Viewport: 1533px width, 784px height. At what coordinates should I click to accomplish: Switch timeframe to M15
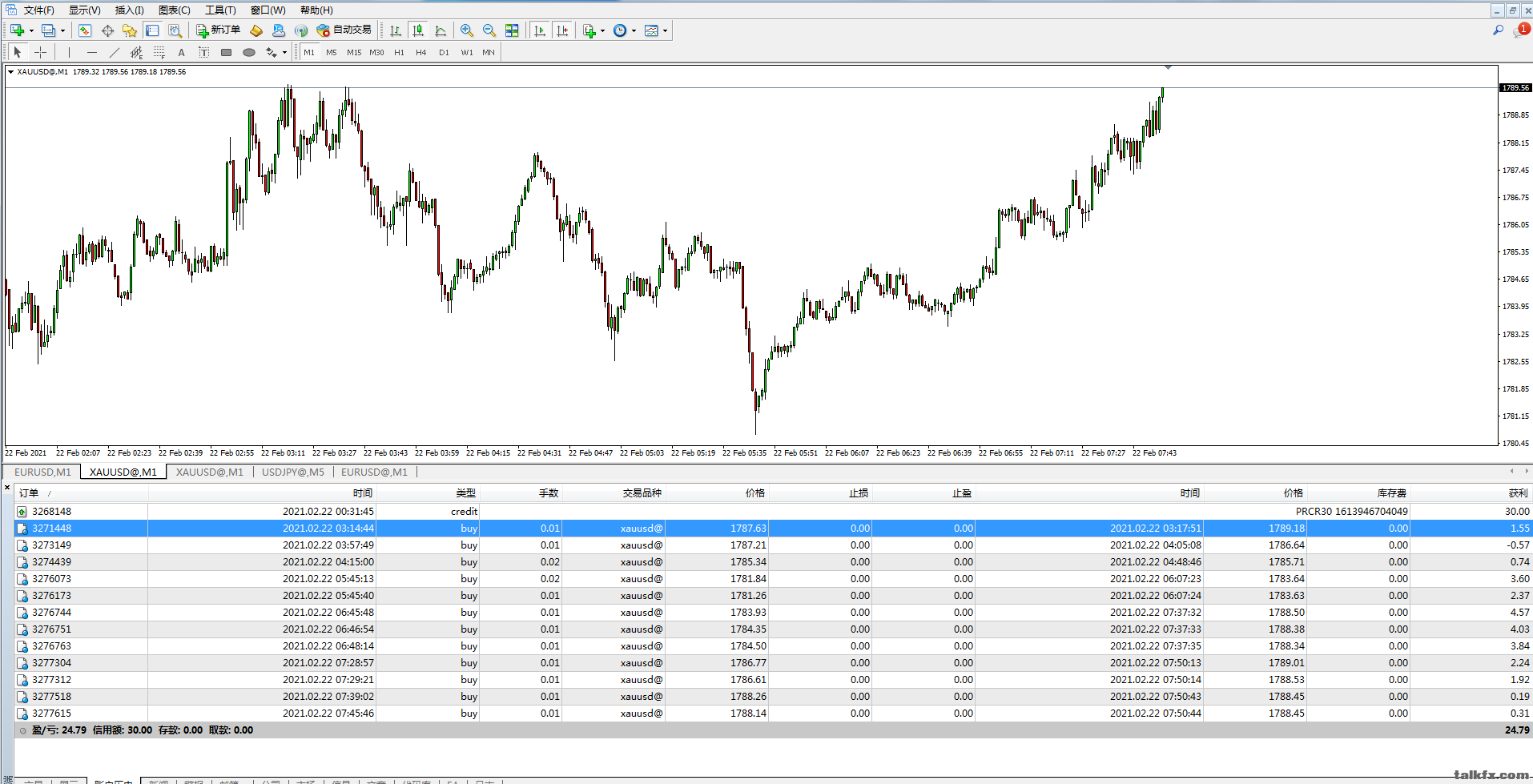pyautogui.click(x=354, y=53)
